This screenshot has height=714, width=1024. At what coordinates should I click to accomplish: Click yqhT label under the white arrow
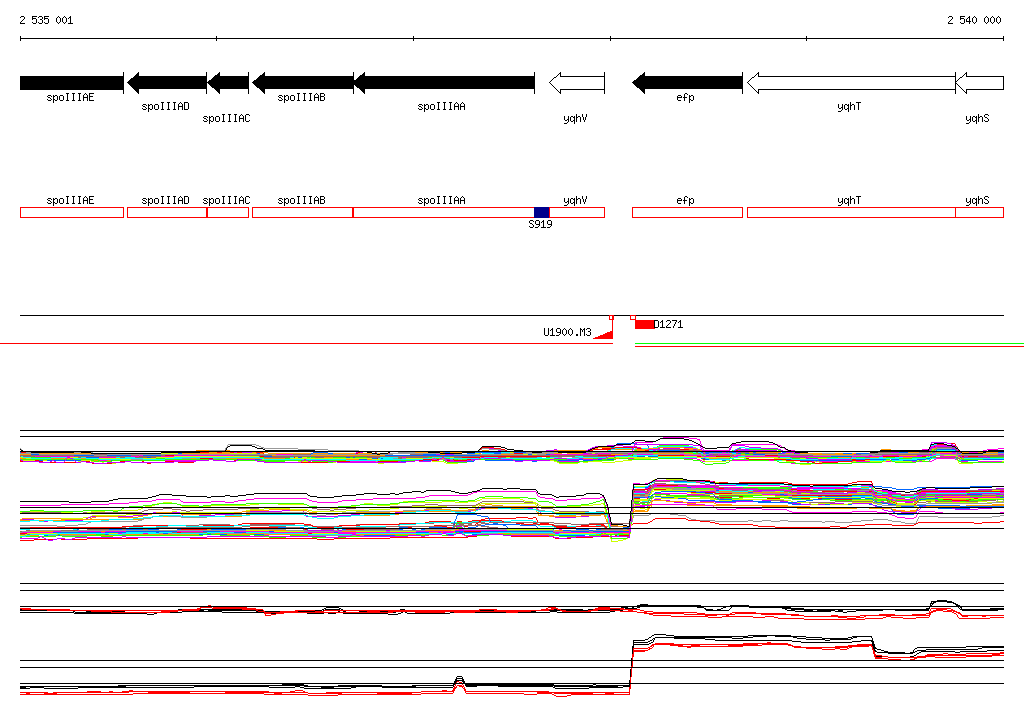[849, 106]
